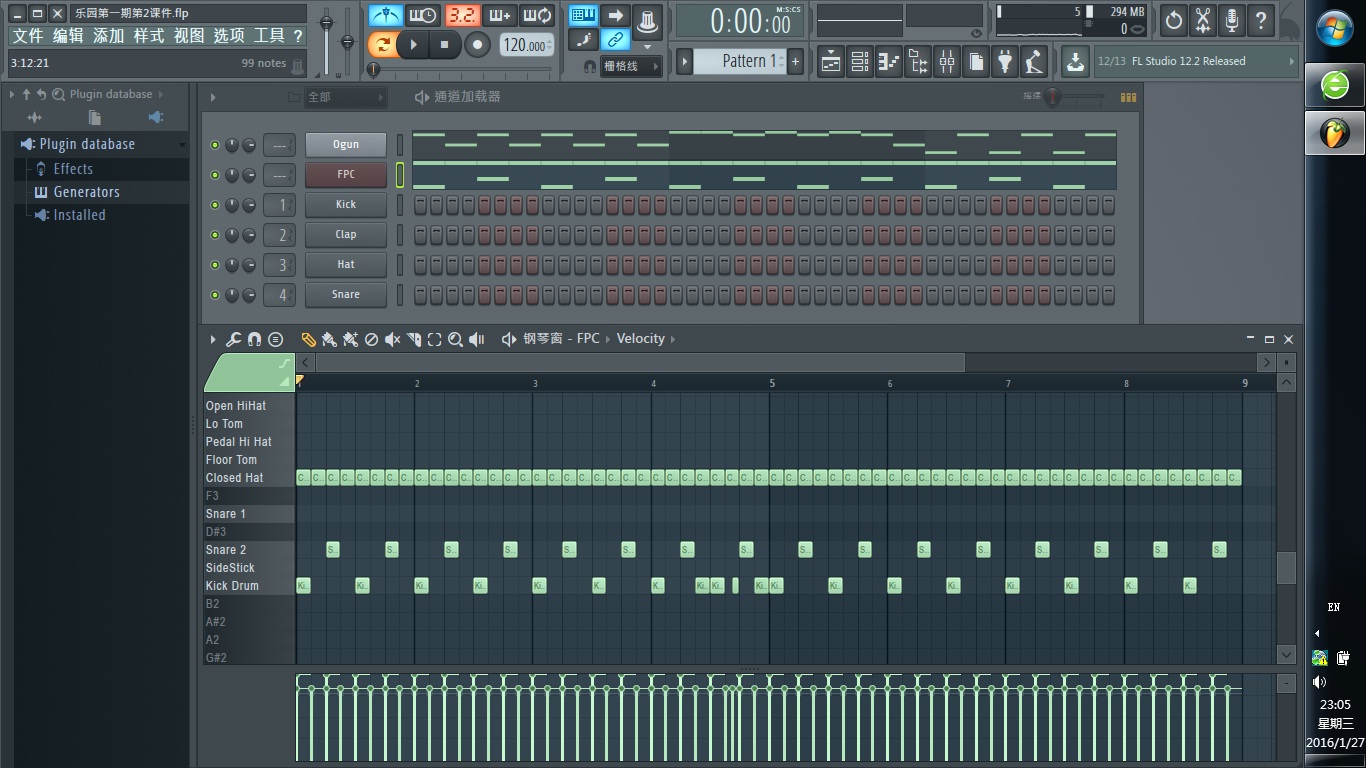Click the piano roll magnet snap icon
This screenshot has width=1366, height=768.
pyautogui.click(x=254, y=339)
